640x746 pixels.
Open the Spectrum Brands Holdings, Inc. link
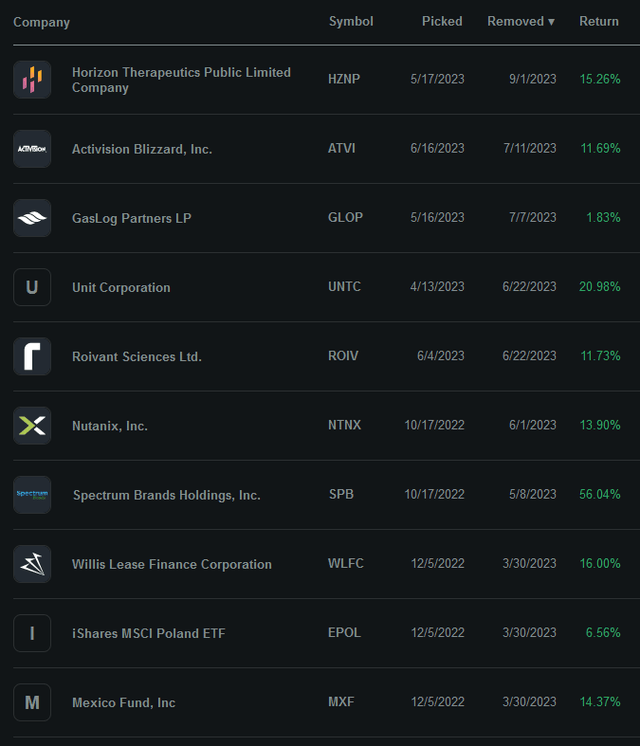pos(166,495)
